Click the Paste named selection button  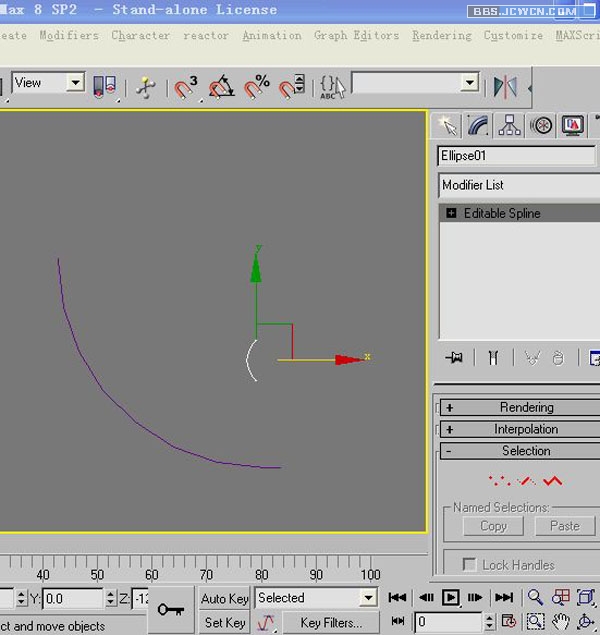(x=565, y=526)
